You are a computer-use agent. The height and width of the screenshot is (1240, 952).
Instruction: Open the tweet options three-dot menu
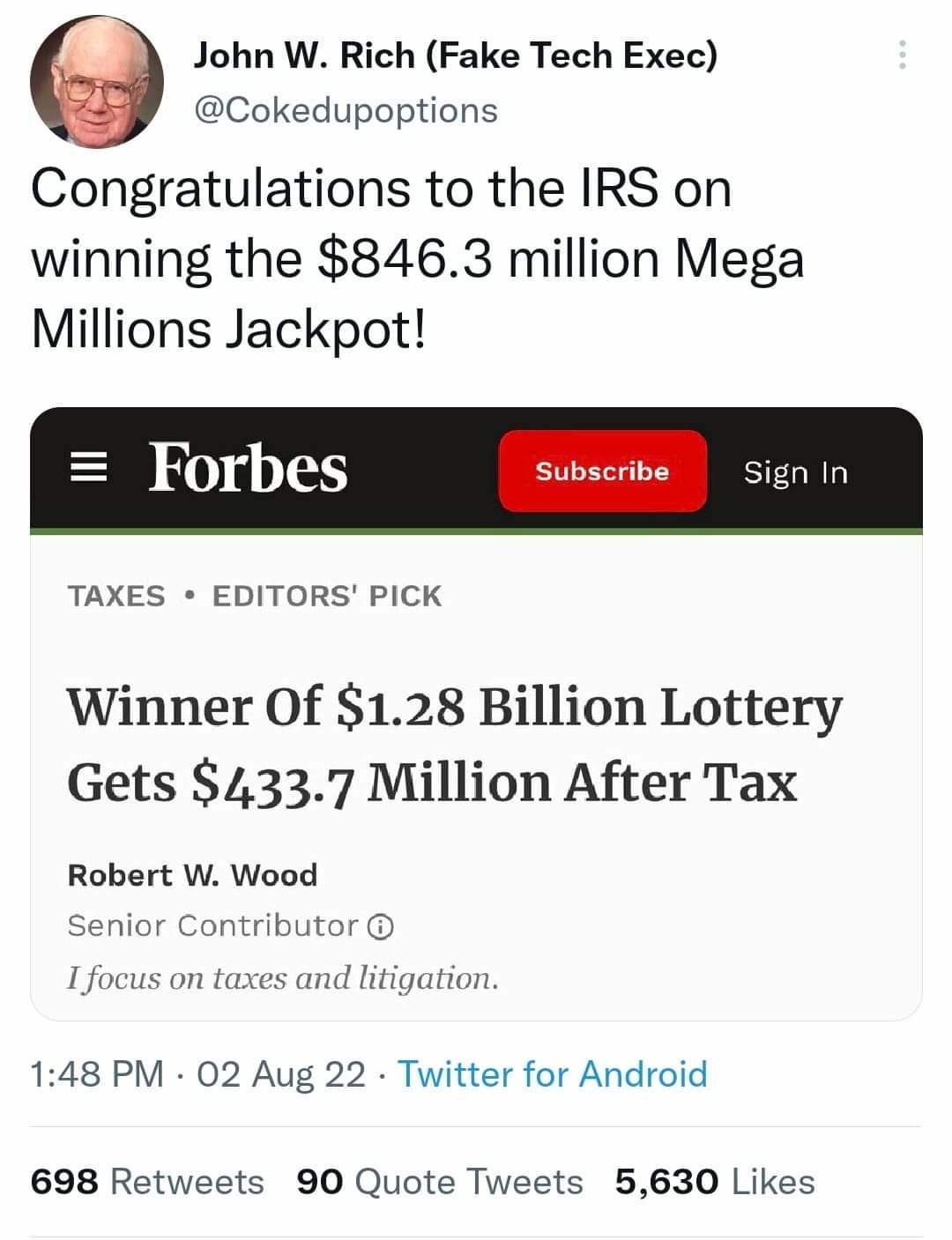pos(904,55)
